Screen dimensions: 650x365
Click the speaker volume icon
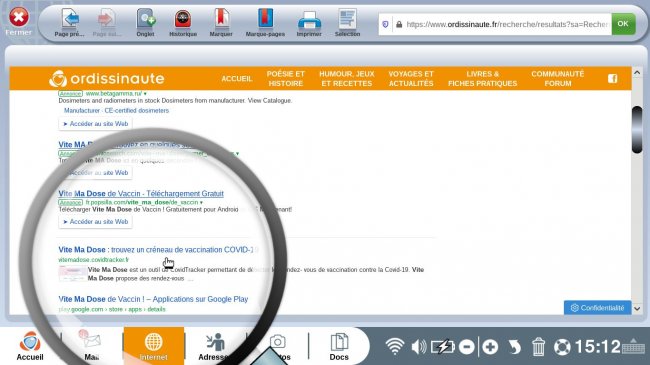point(419,346)
